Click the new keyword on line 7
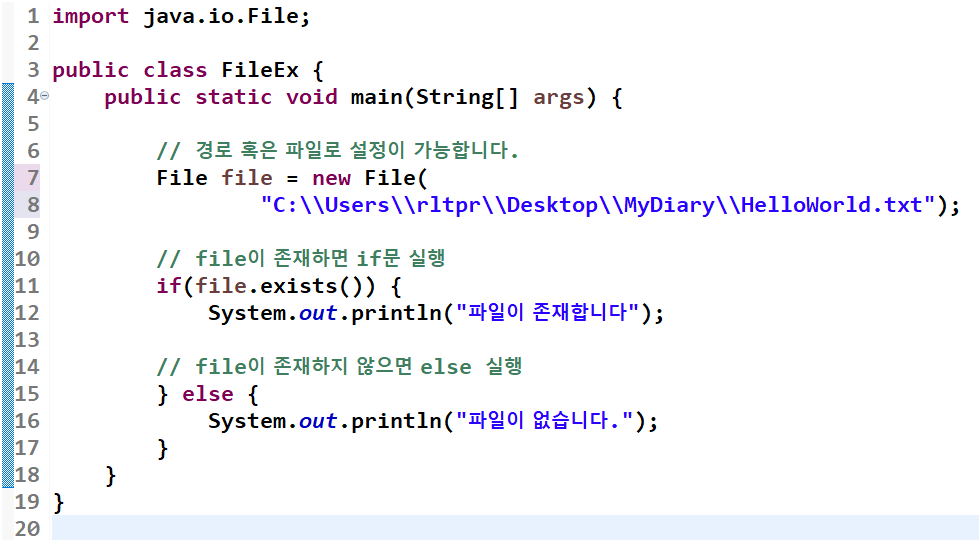The width and height of the screenshot is (979, 540). point(332,178)
